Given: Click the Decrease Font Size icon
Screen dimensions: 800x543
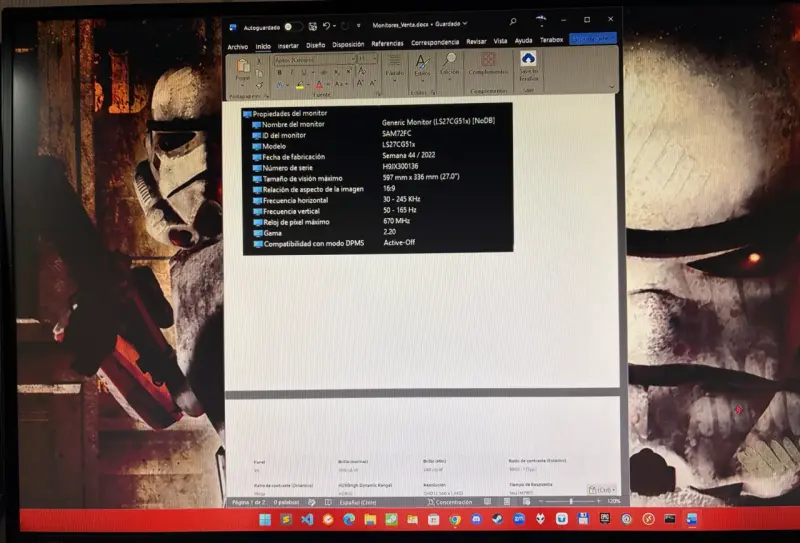Looking at the screenshot, I should pyautogui.click(x=372, y=83).
